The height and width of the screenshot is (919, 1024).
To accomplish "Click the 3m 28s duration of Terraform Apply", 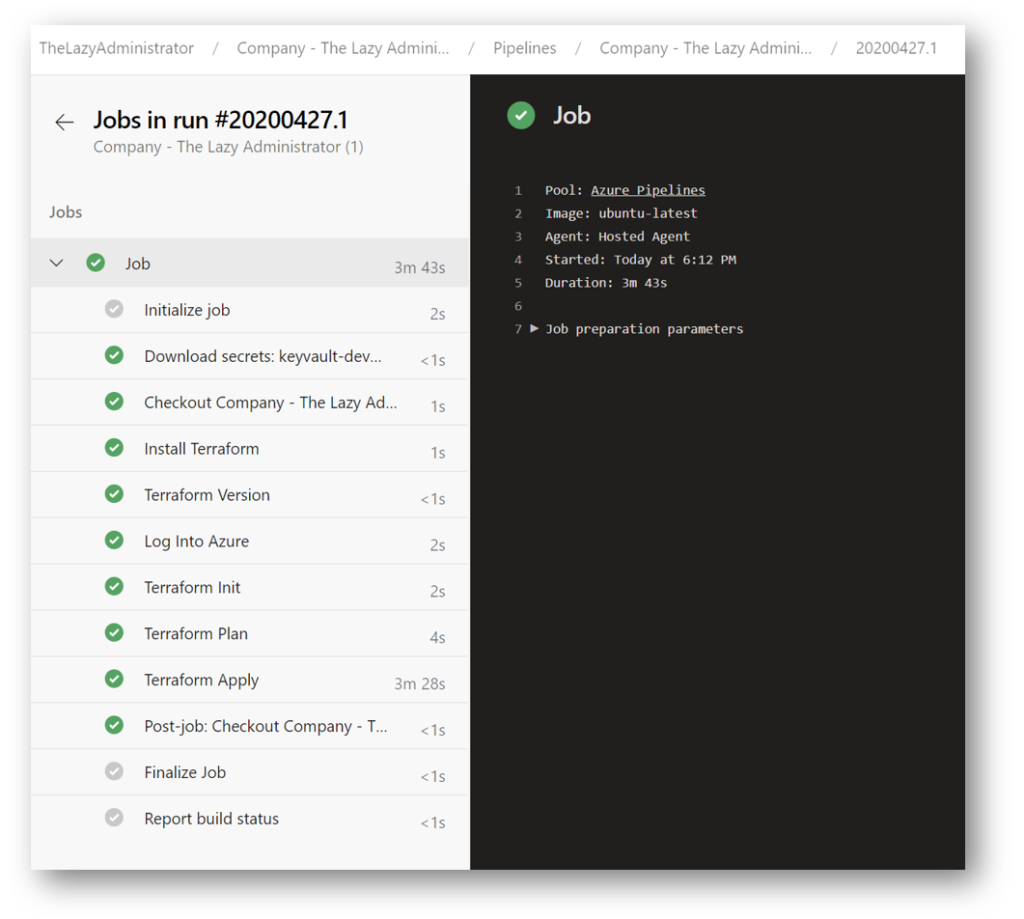I will (419, 684).
